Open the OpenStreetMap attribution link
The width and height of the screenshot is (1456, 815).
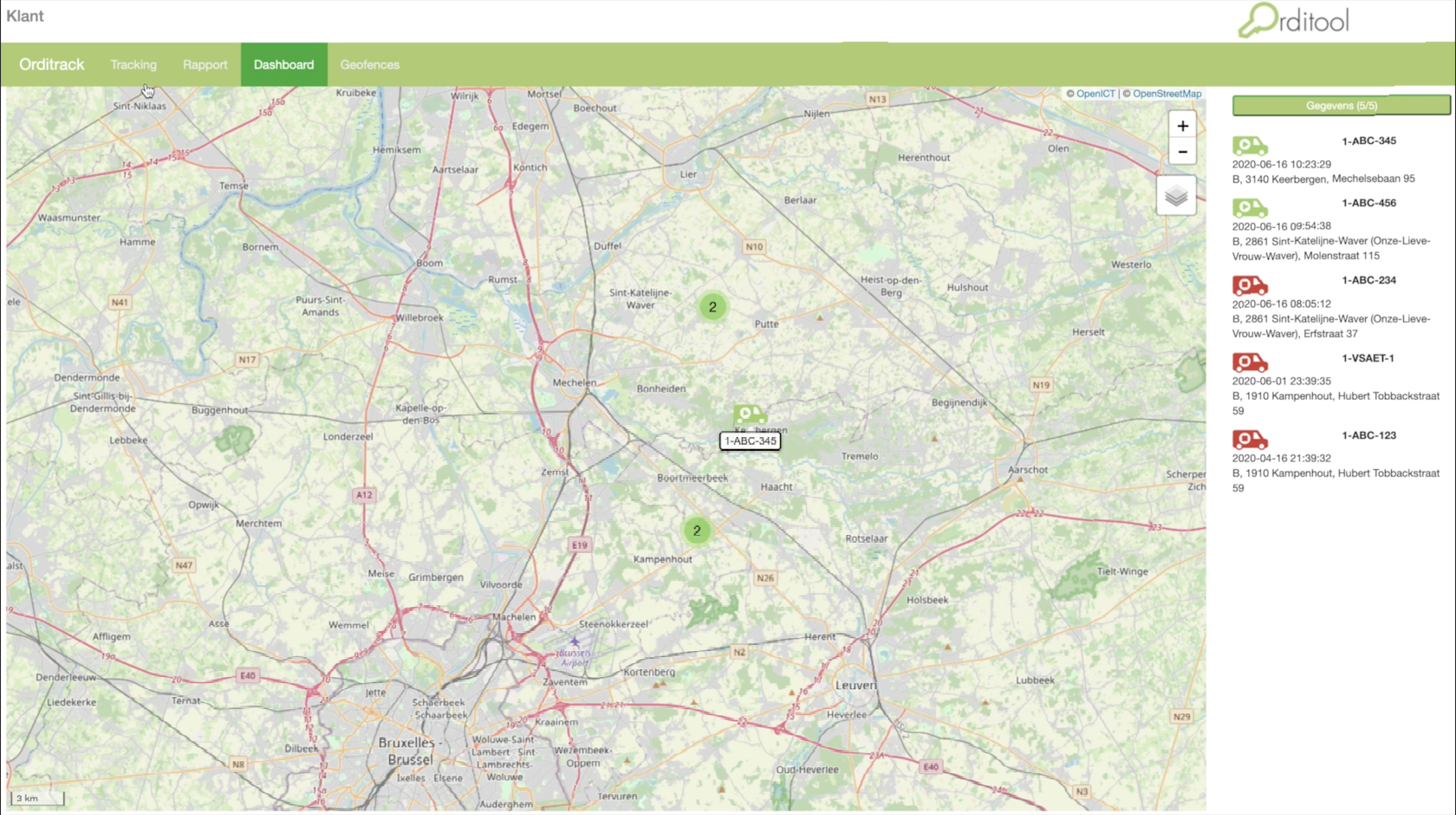1167,94
